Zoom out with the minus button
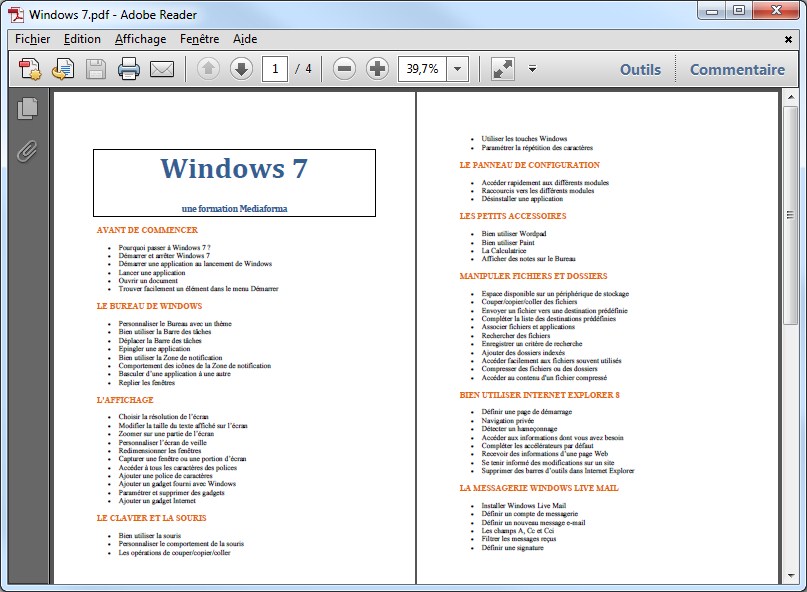This screenshot has width=807, height=592. [344, 69]
